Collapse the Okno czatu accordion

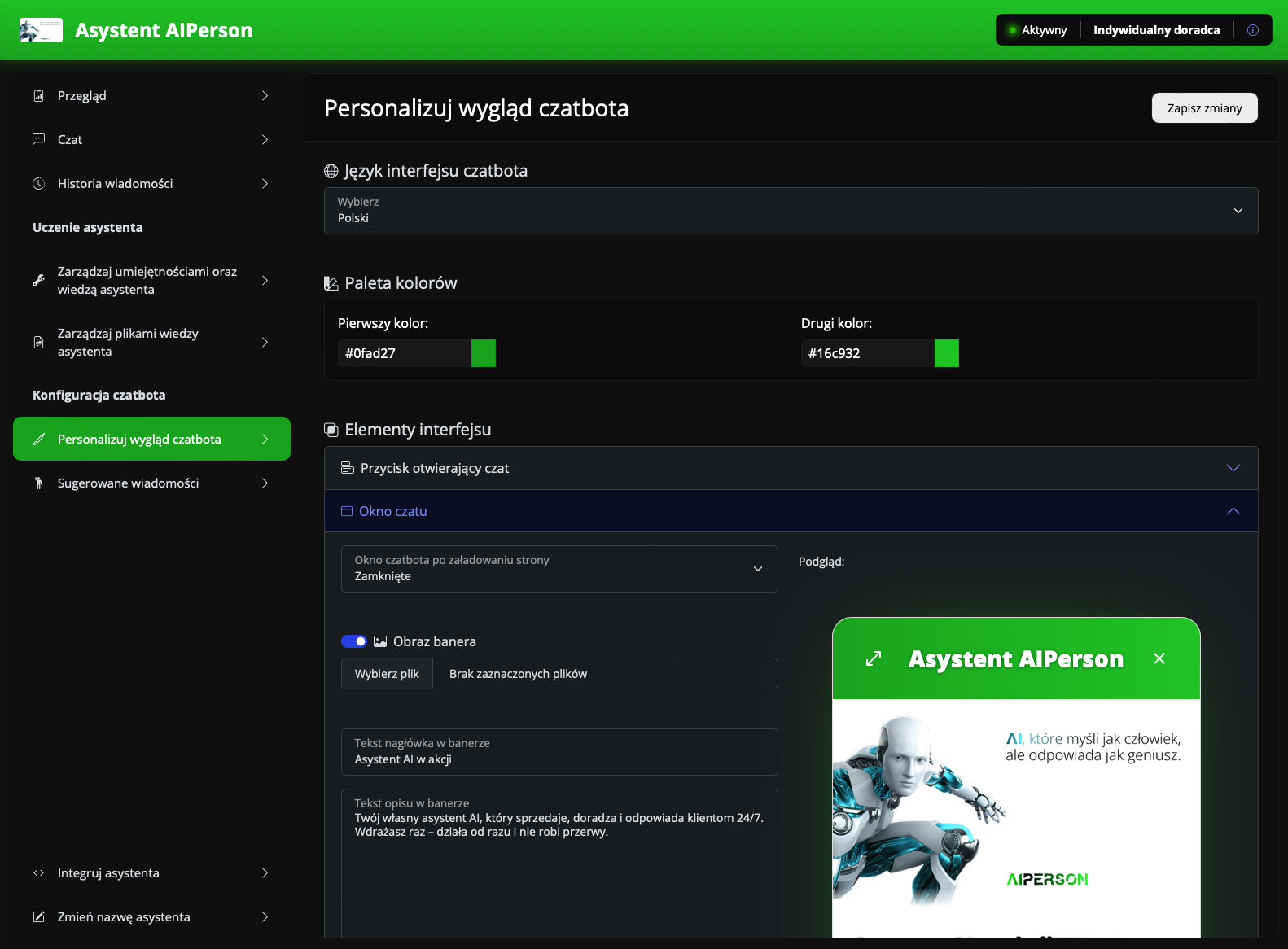click(x=791, y=511)
